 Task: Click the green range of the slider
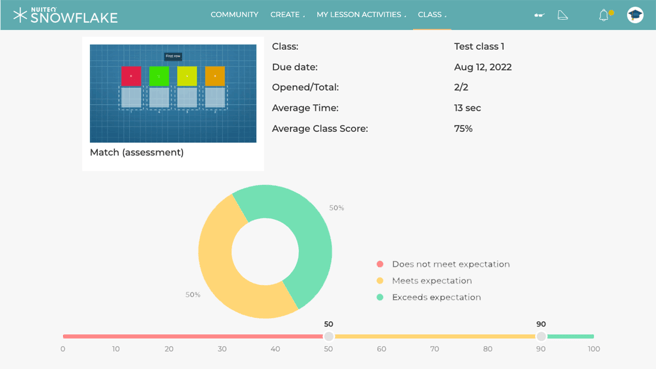pyautogui.click(x=570, y=336)
